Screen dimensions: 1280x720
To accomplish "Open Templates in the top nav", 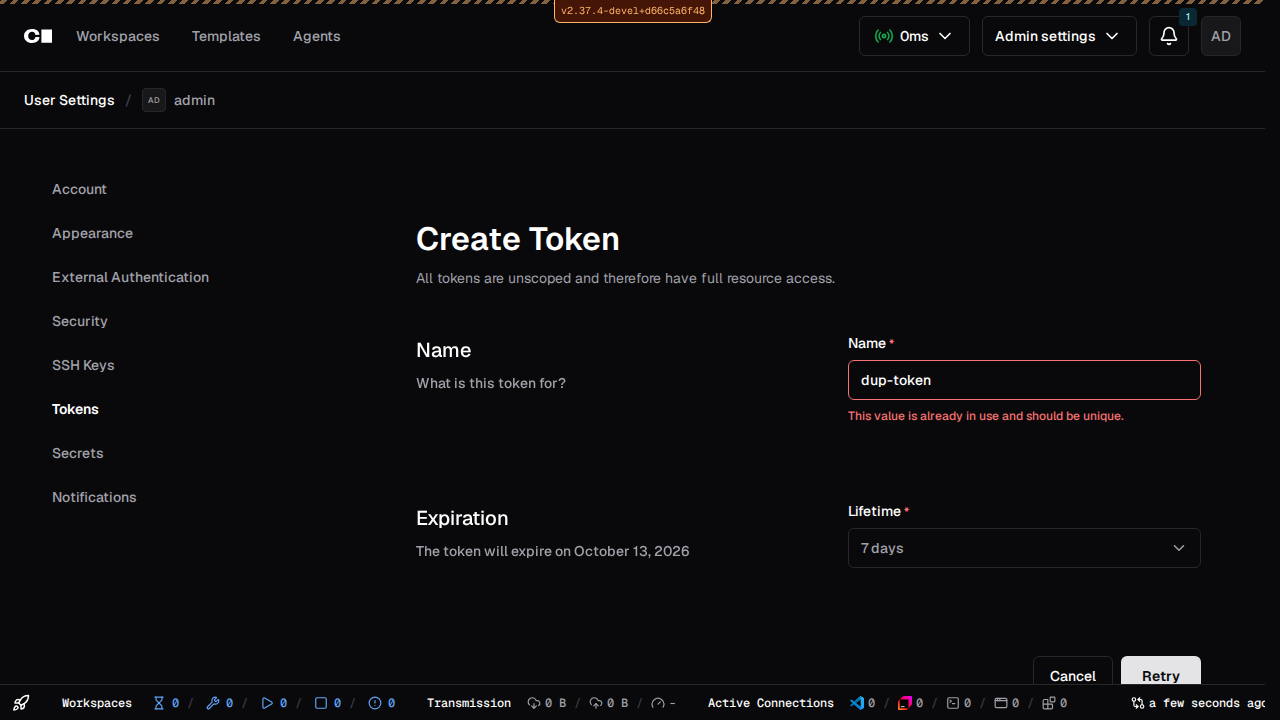I will pyautogui.click(x=226, y=36).
